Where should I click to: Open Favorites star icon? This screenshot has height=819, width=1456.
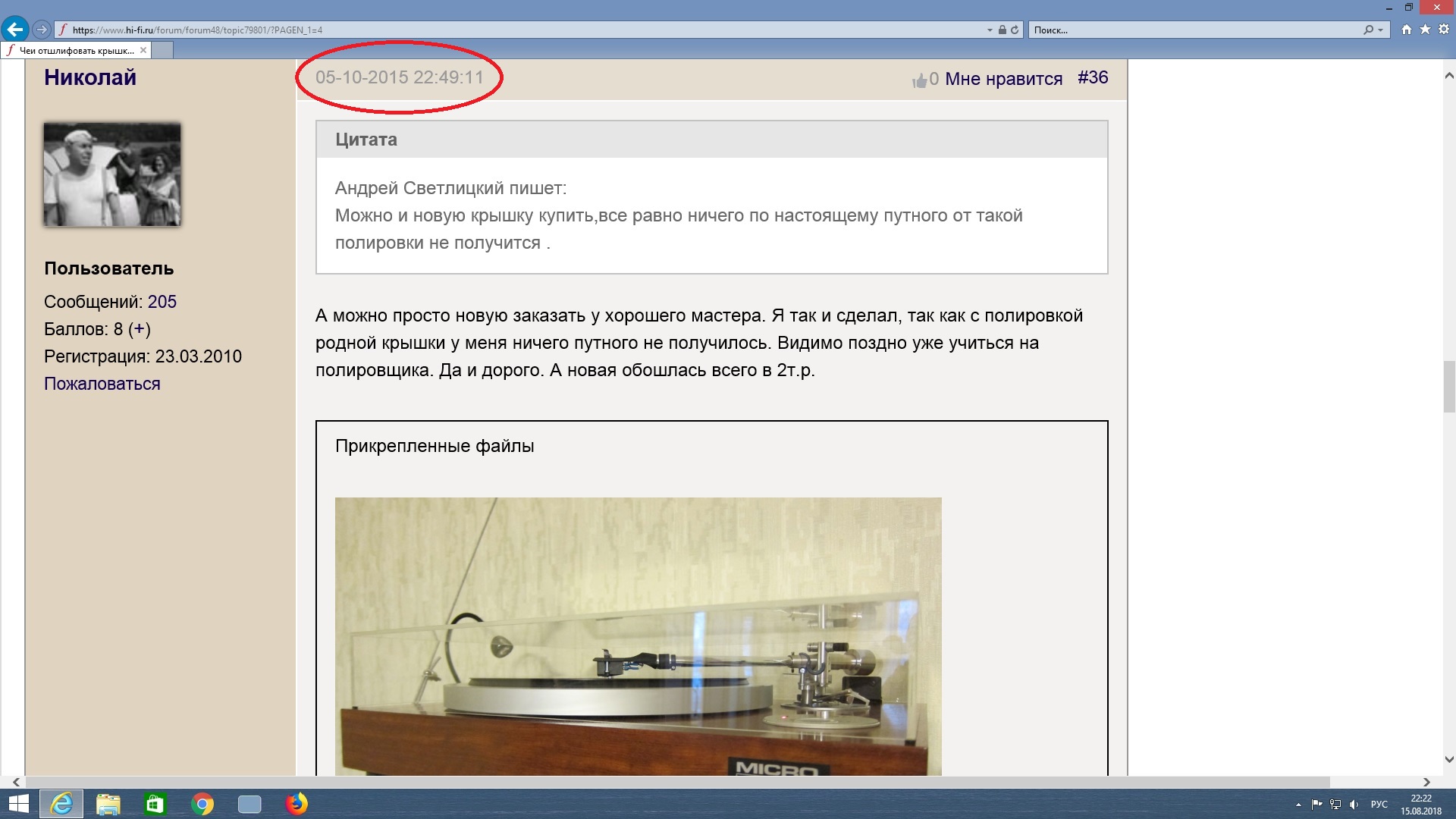tap(1425, 30)
